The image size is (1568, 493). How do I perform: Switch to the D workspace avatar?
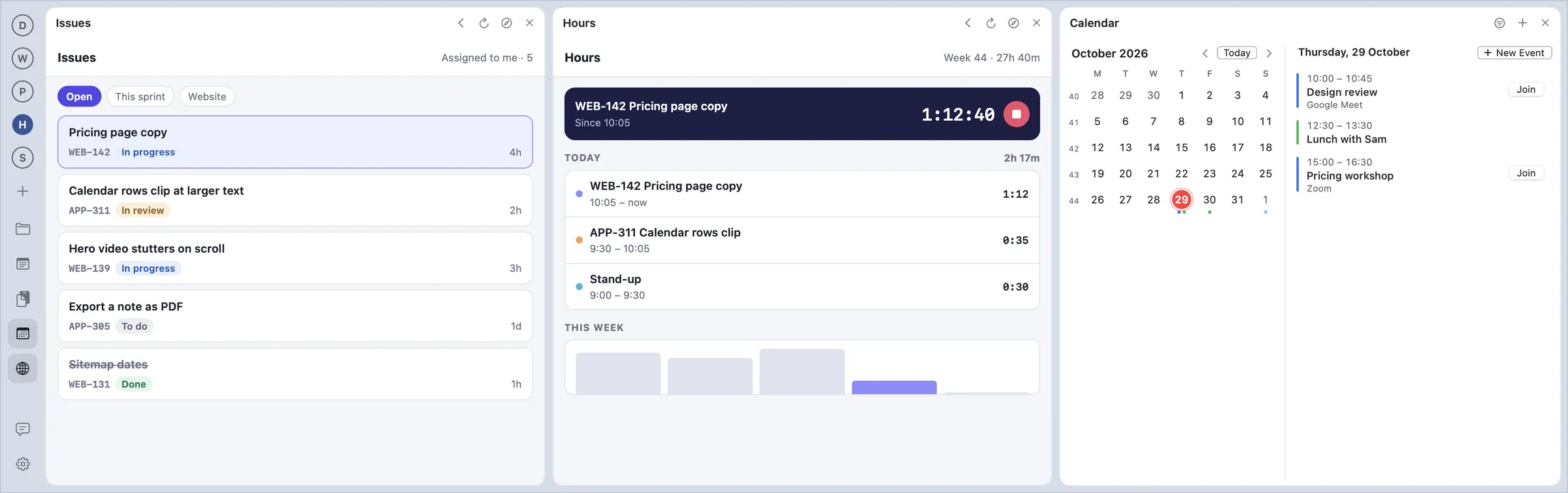(23, 25)
